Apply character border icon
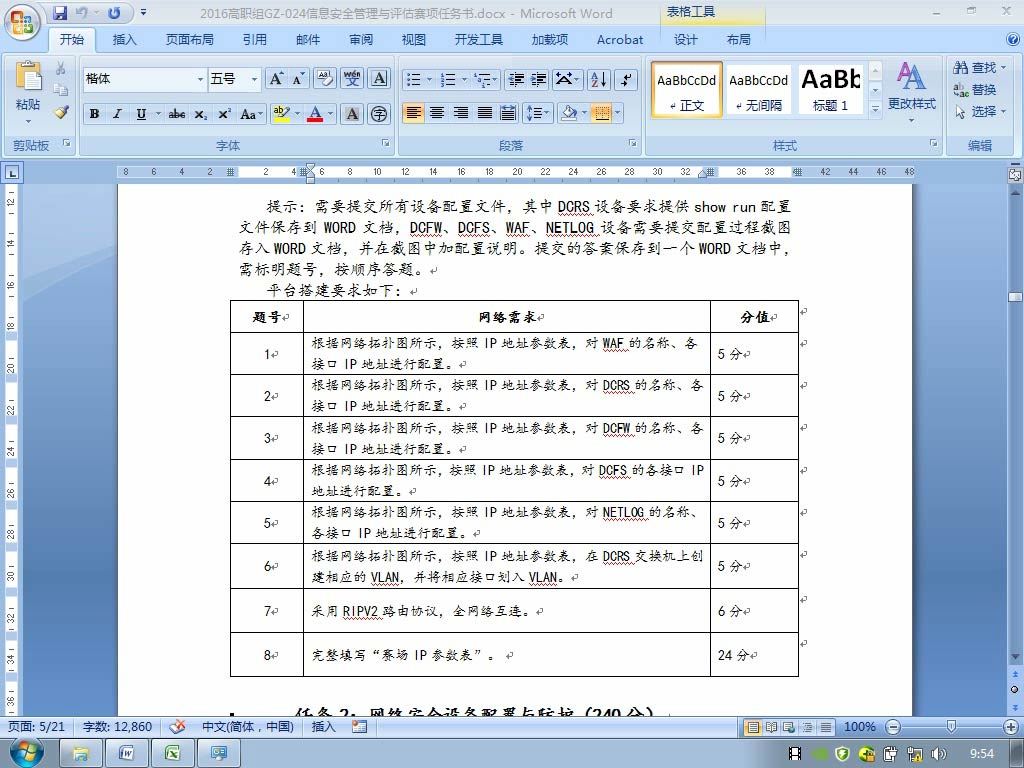This screenshot has height=768, width=1024. (x=379, y=79)
